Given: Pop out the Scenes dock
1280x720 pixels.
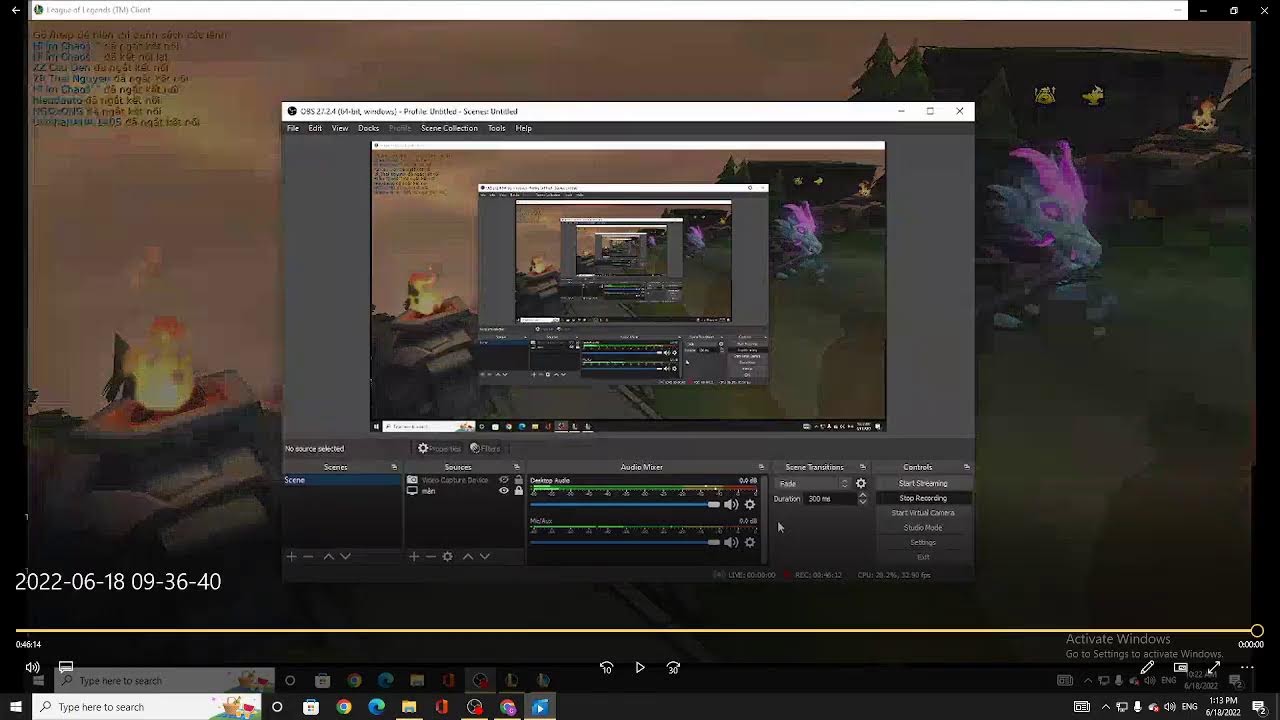Looking at the screenshot, I should point(394,467).
